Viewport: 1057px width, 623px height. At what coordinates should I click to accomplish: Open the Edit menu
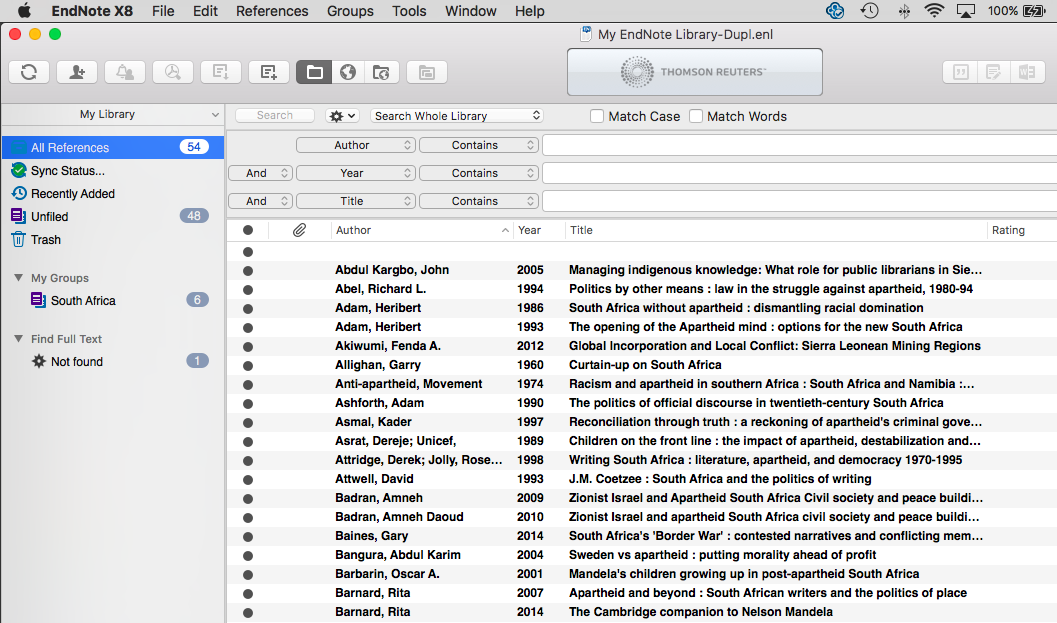pyautogui.click(x=206, y=11)
